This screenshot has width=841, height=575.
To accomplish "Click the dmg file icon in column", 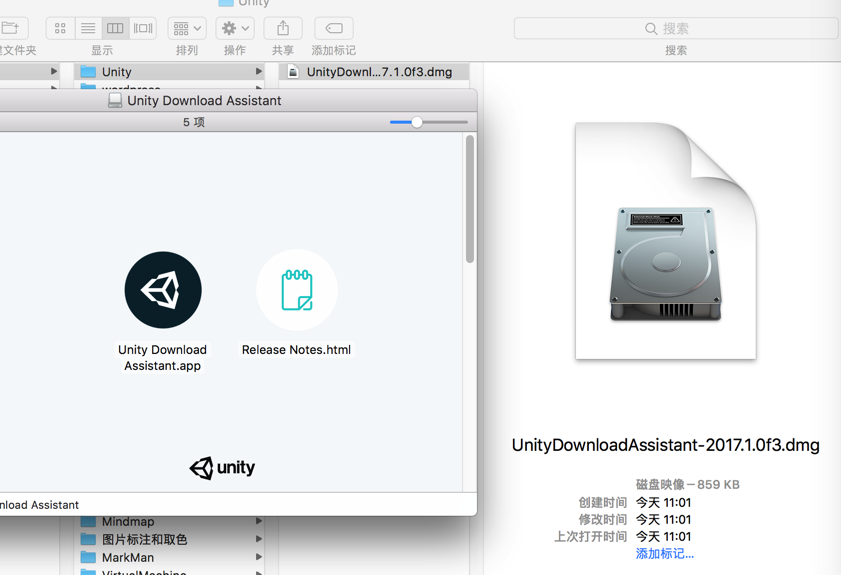I will (x=293, y=71).
